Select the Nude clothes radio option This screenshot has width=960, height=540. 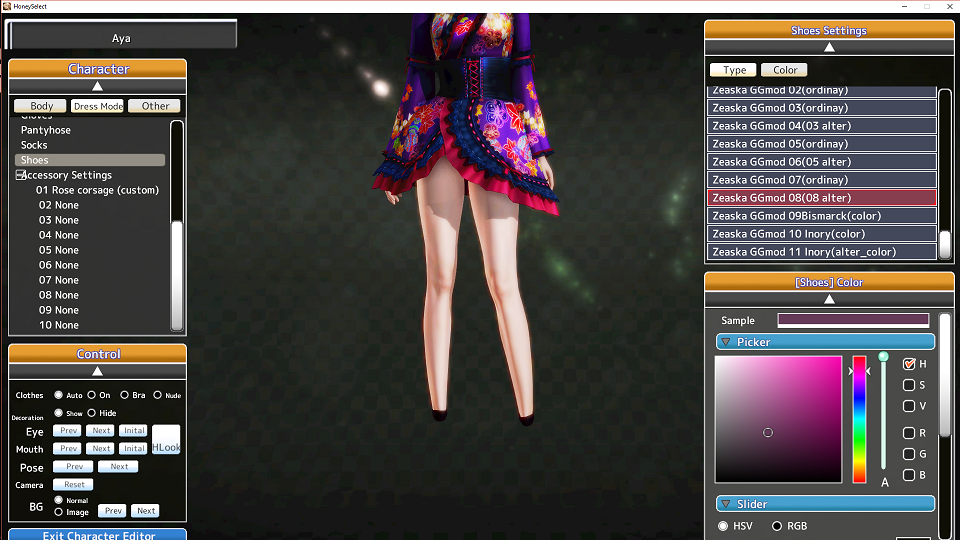pos(157,395)
